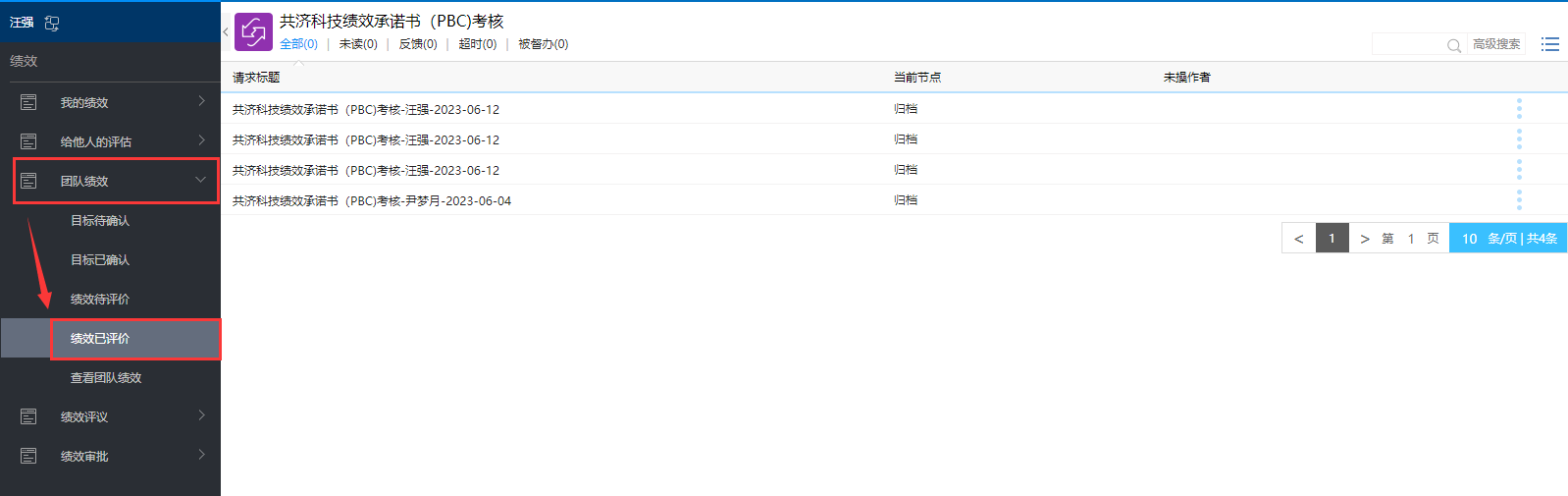The height and width of the screenshot is (496, 1568).
Task: Switch to the 未读(0) tab
Action: click(x=358, y=44)
